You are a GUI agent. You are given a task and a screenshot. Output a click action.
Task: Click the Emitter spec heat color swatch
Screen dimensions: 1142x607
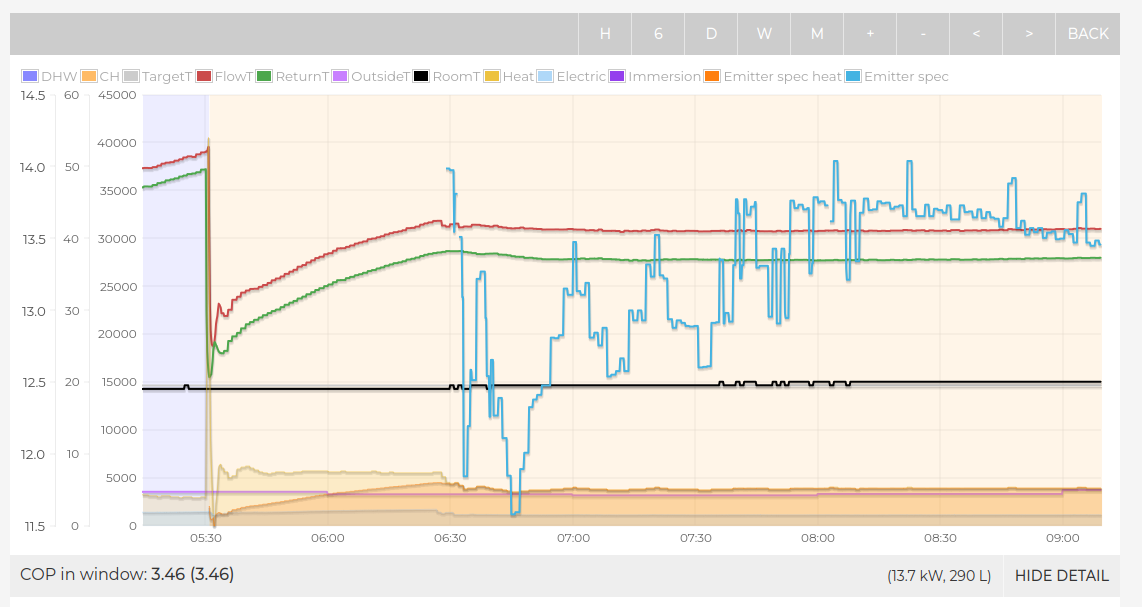point(712,77)
